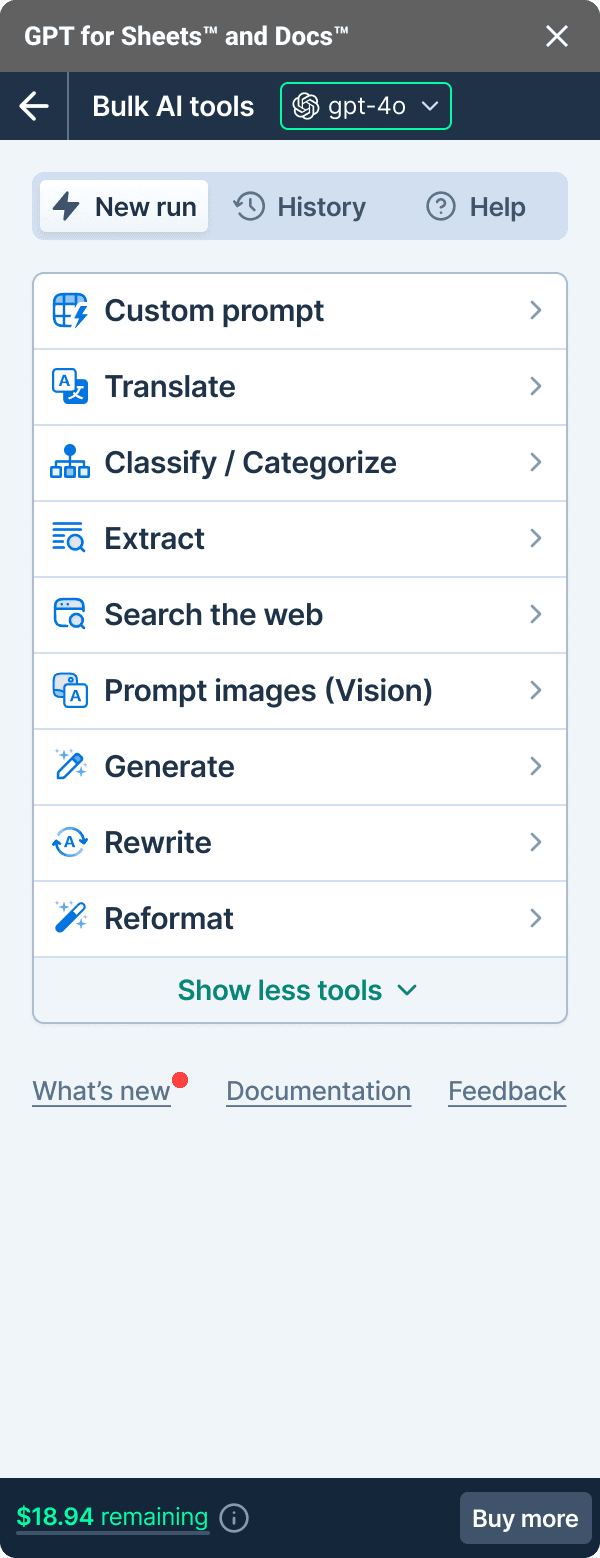Click the Extract magnifier list icon
Viewport: 600px width, 1558px height.
coord(70,539)
